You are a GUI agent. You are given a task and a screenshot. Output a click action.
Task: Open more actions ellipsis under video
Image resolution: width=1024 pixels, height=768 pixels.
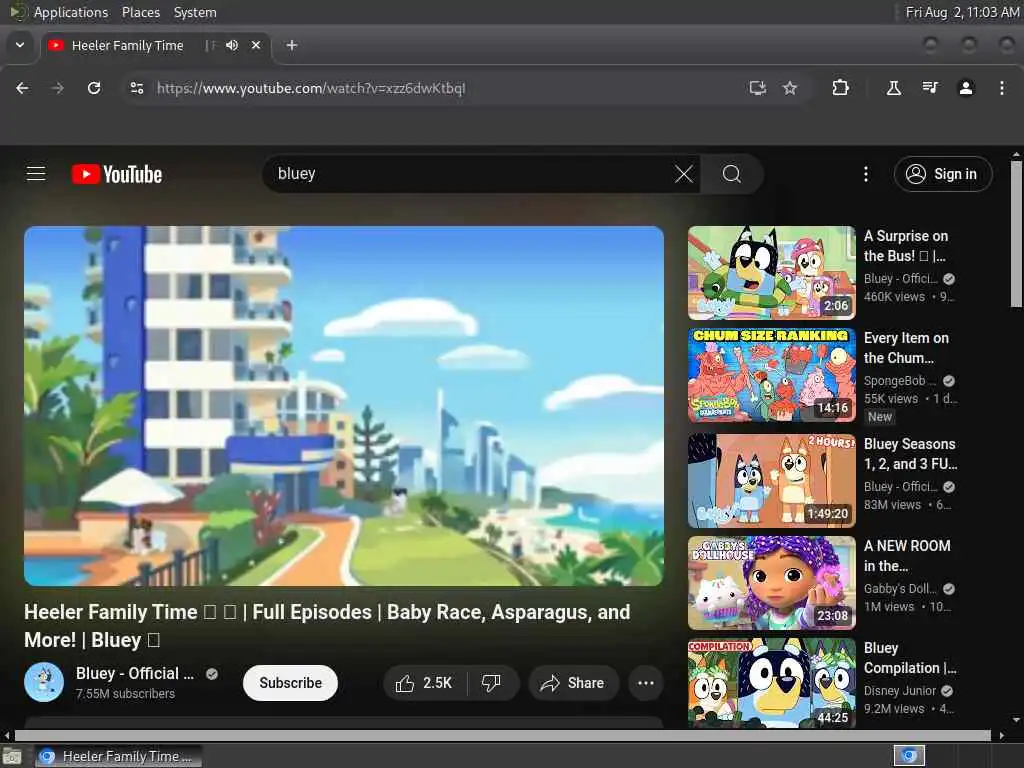point(646,683)
